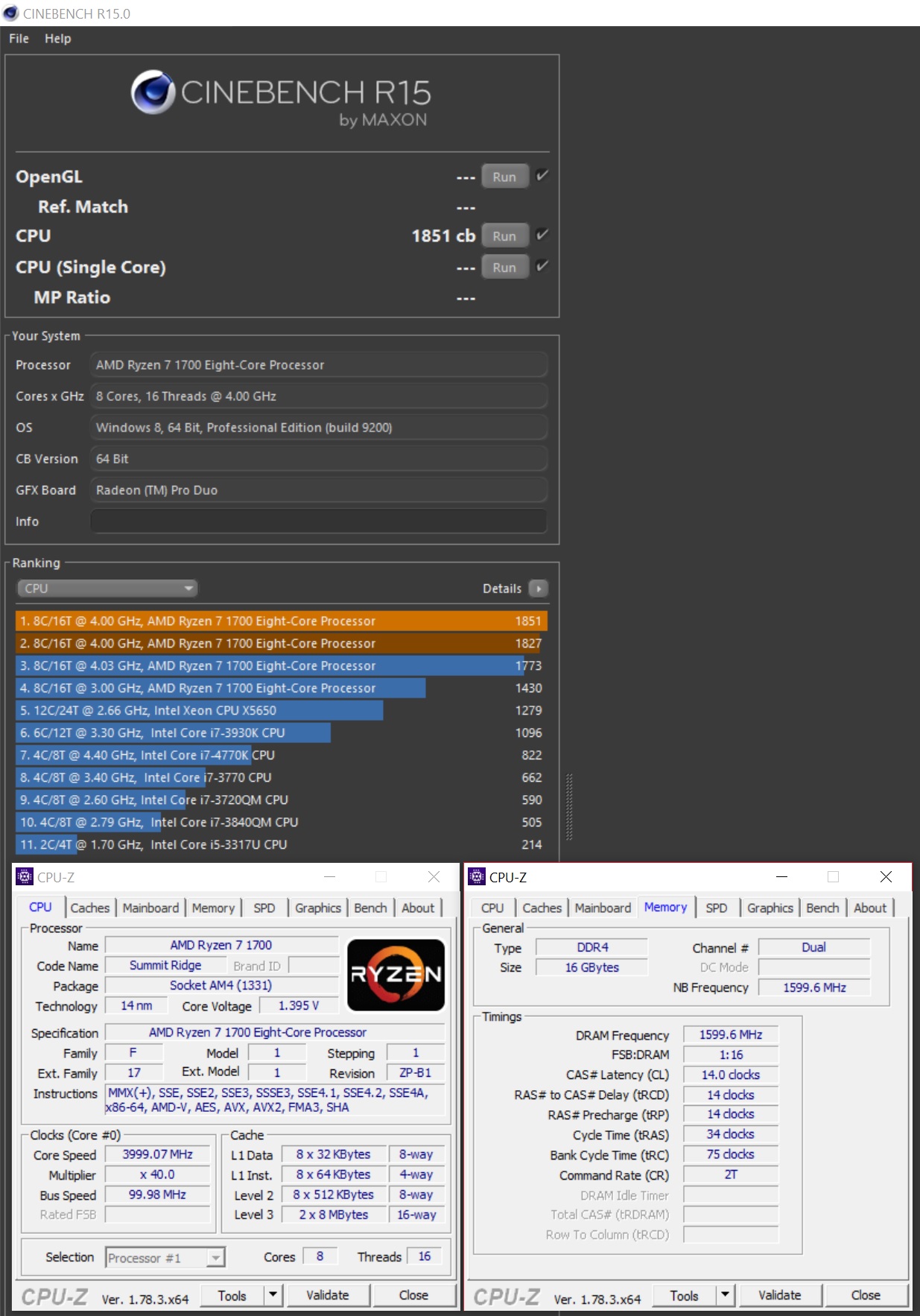The width and height of the screenshot is (920, 1316).
Task: Click the Ryzen logo in CPU-Z
Action: pos(396,975)
